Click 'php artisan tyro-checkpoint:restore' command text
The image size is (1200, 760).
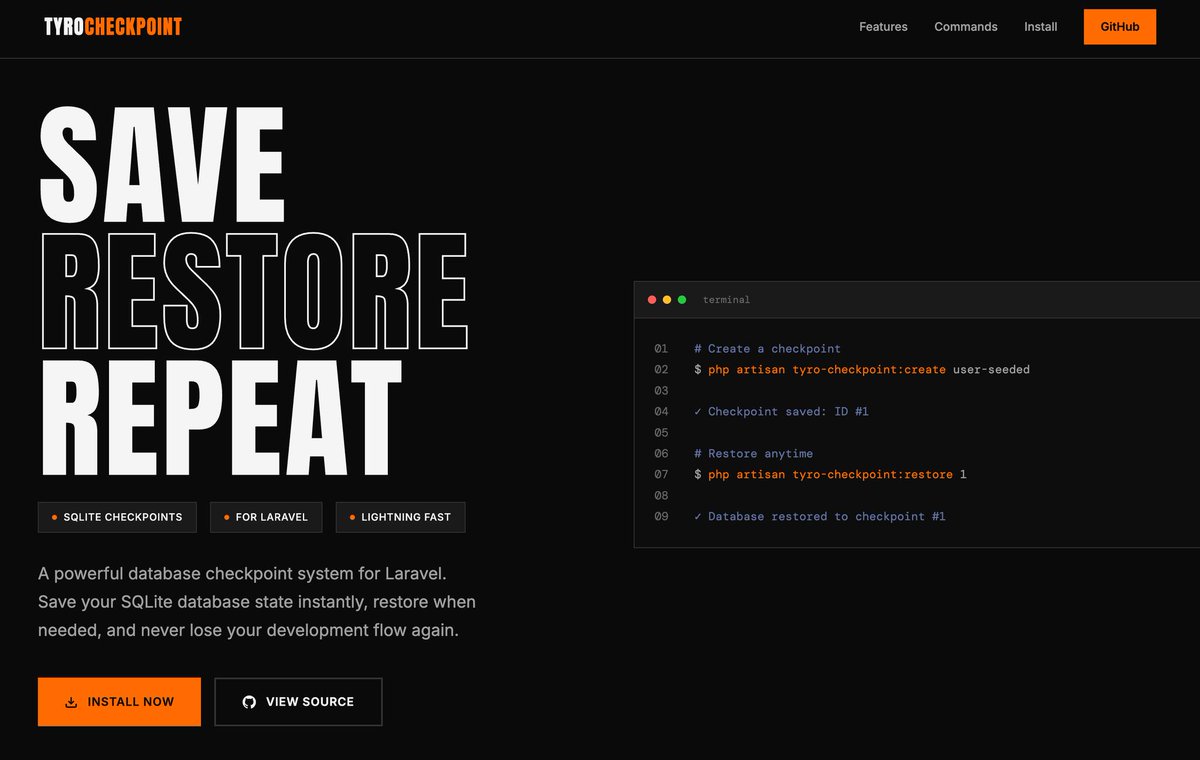(x=830, y=475)
